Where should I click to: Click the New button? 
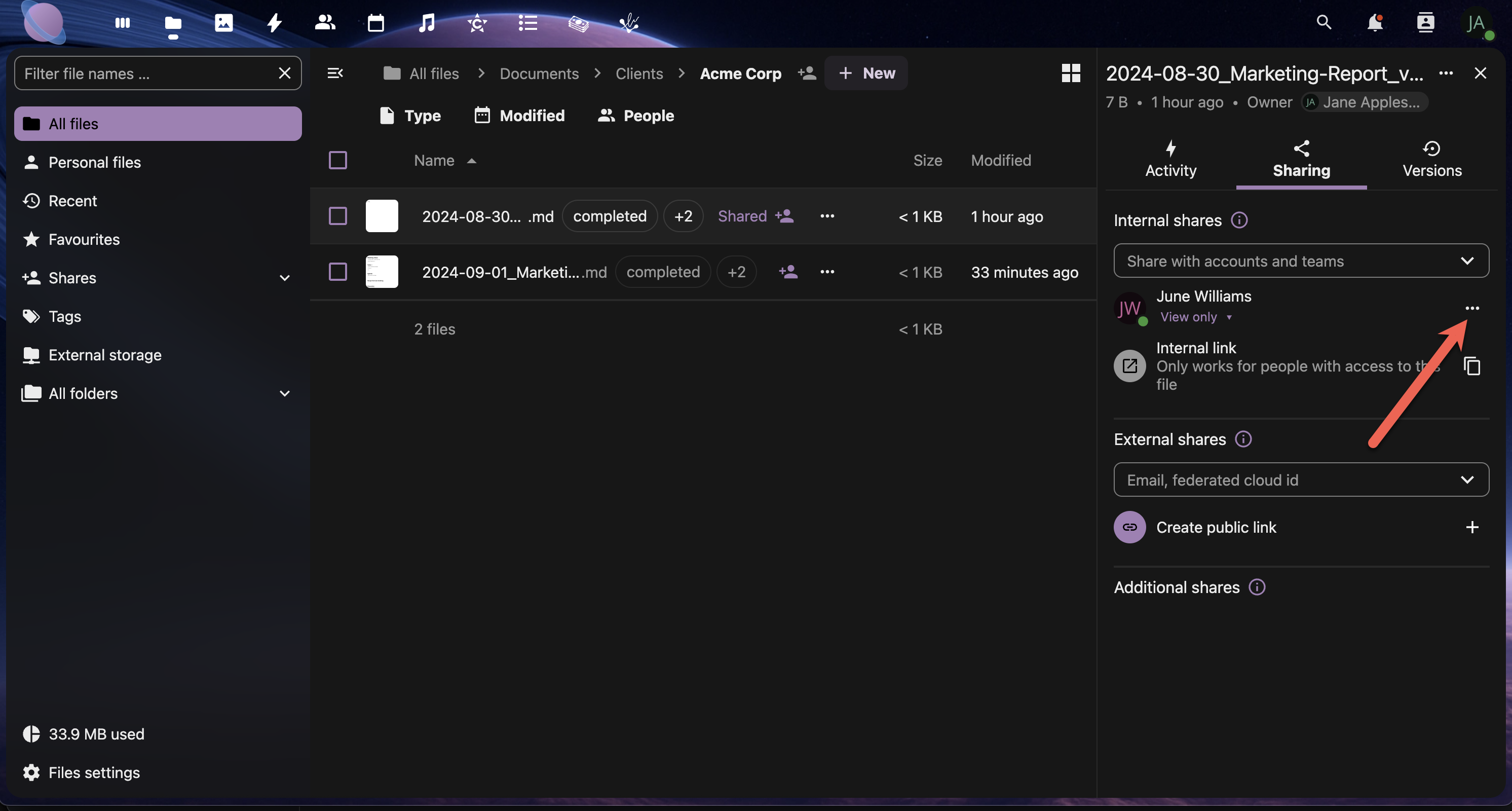[866, 73]
